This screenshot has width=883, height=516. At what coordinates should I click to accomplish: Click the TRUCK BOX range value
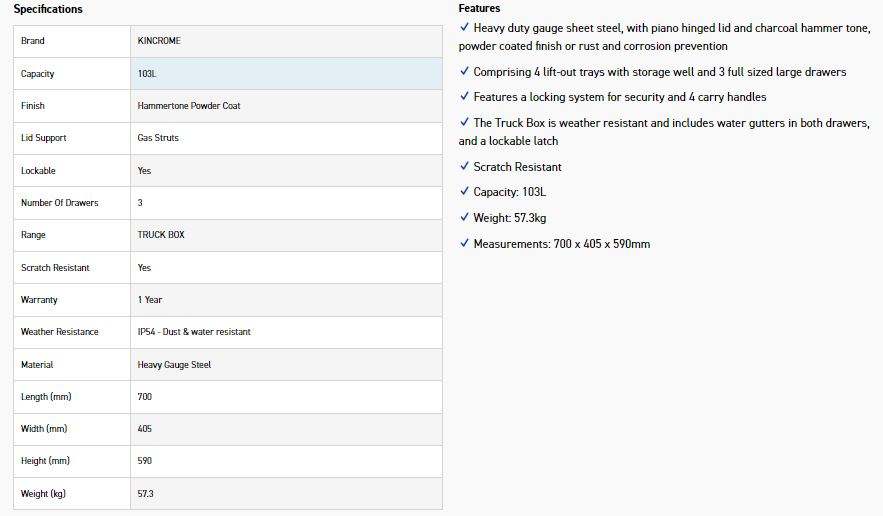coord(161,234)
